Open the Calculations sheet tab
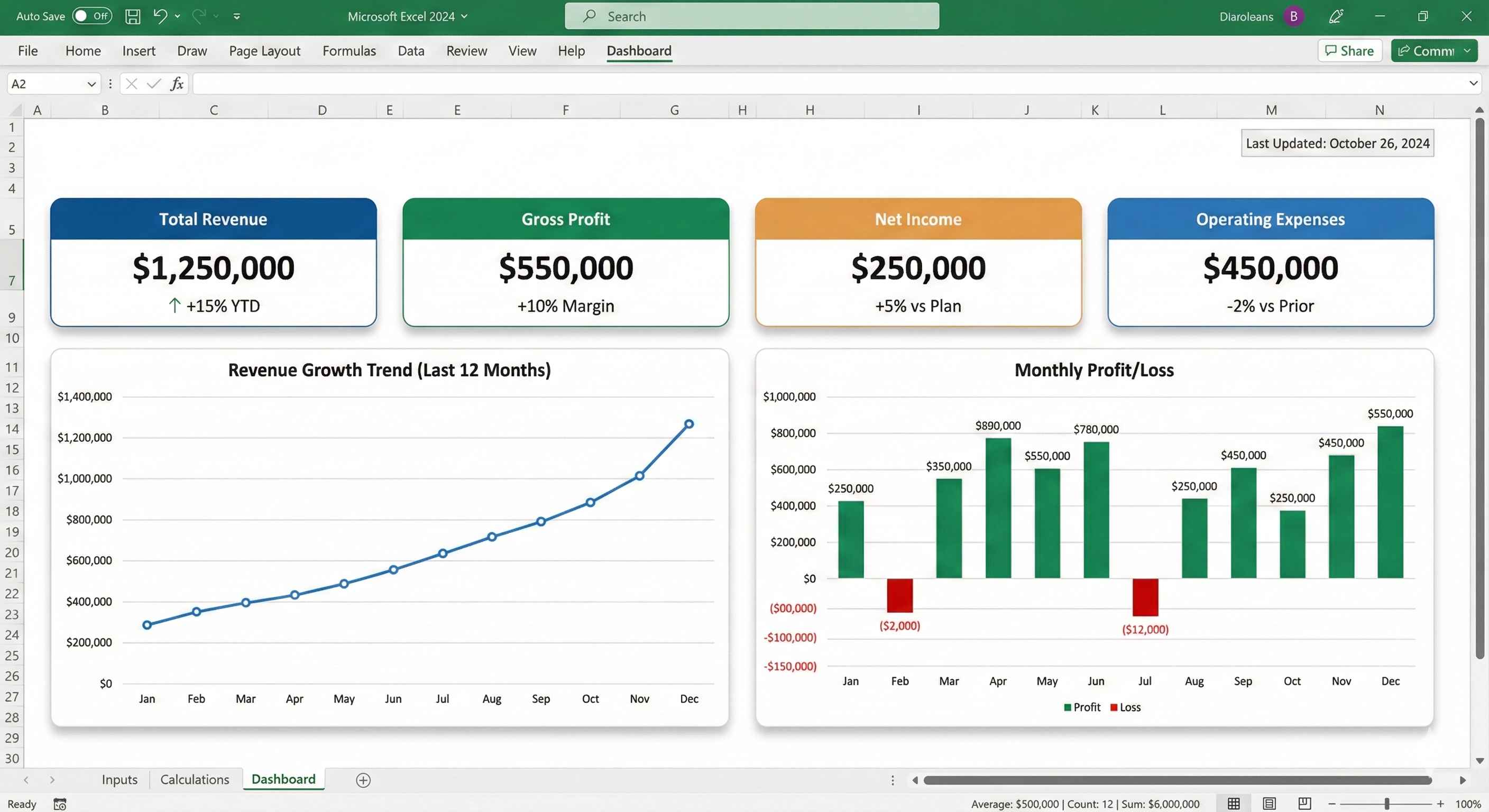The width and height of the screenshot is (1489, 812). pos(195,779)
